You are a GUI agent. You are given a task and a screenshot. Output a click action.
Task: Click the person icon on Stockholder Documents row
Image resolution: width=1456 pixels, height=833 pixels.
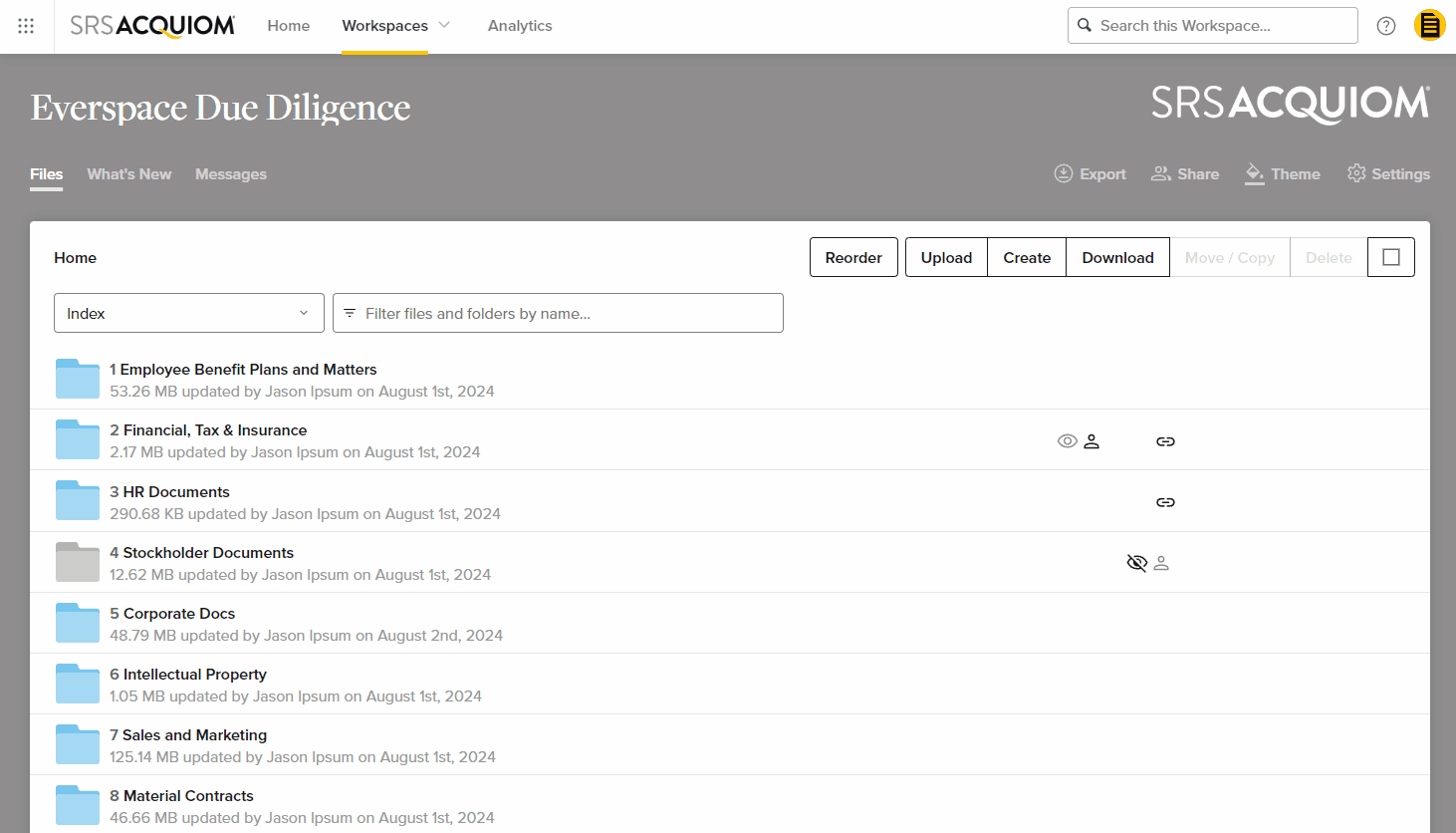point(1161,563)
